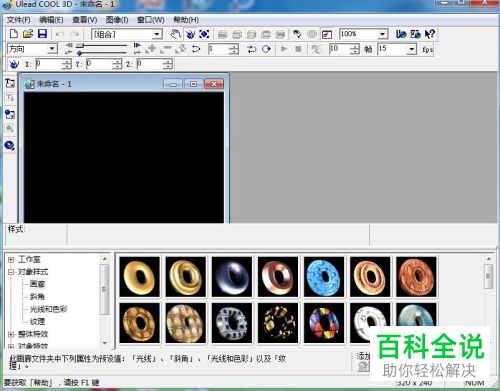500x391 pixels.
Task: Collapse the 对象样式 tree node
Action: click(x=11, y=272)
